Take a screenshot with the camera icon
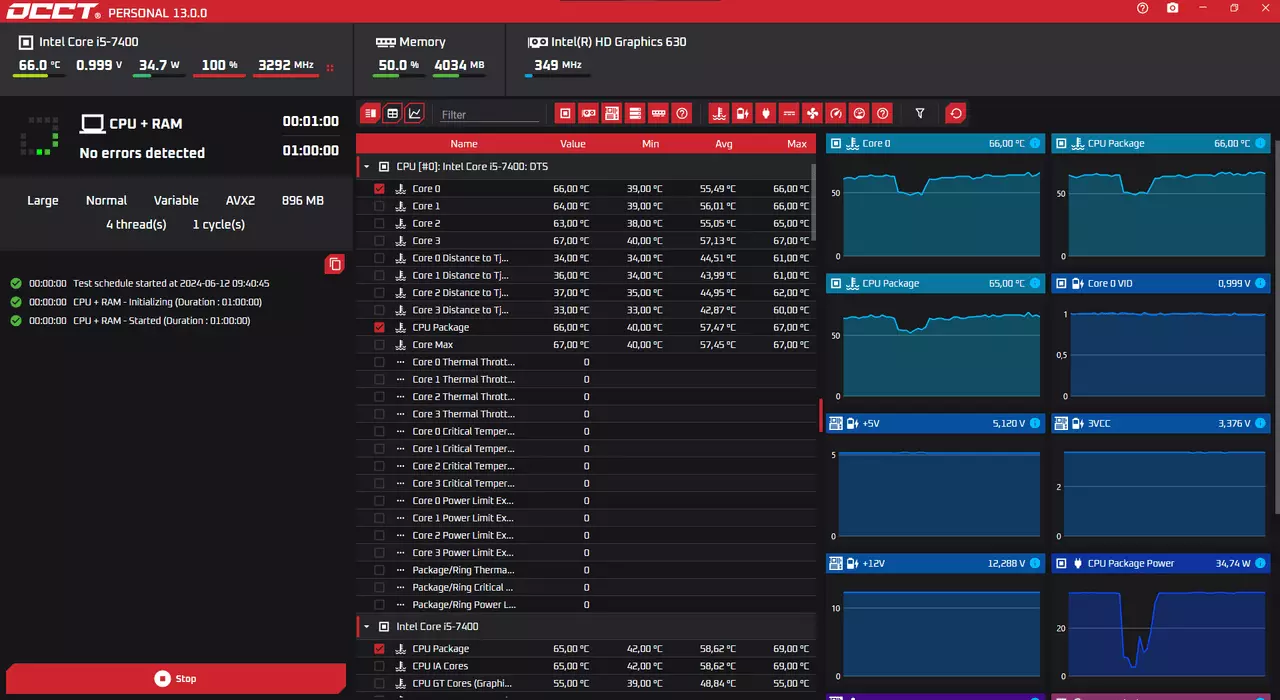This screenshot has height=700, width=1280. pos(1173,8)
